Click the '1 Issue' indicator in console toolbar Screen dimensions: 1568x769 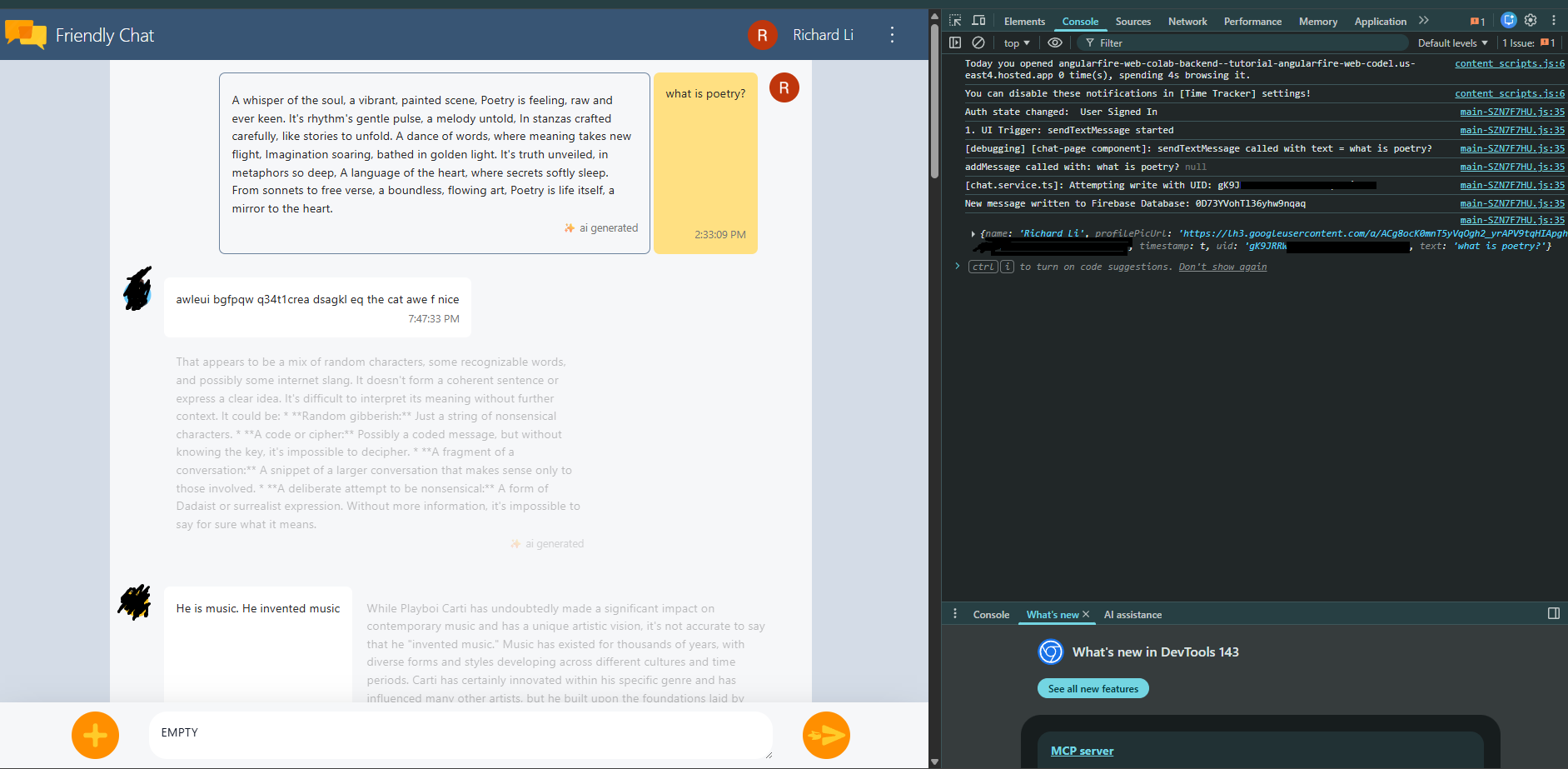(1529, 43)
